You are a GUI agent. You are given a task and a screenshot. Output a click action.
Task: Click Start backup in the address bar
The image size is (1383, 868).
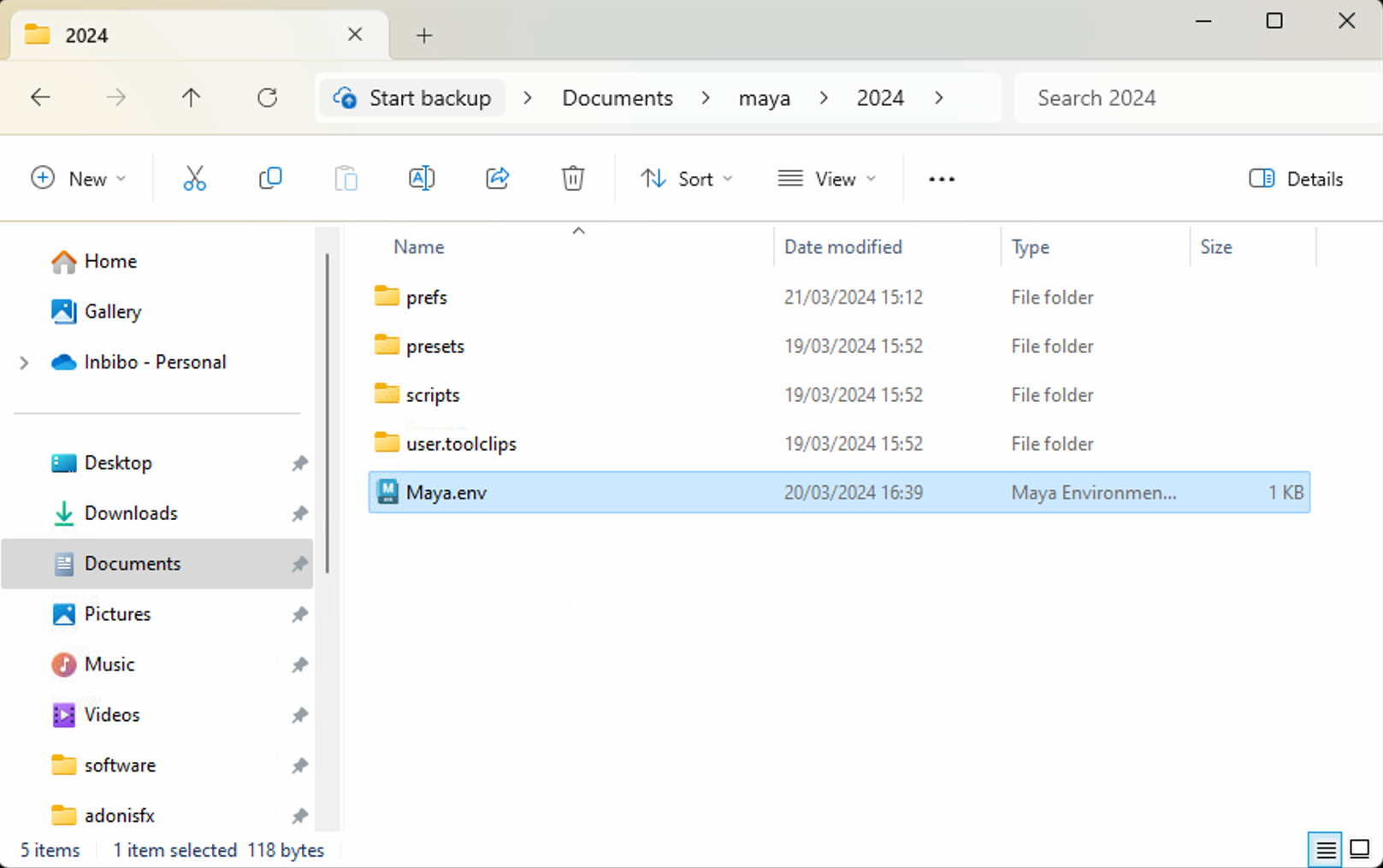411,97
